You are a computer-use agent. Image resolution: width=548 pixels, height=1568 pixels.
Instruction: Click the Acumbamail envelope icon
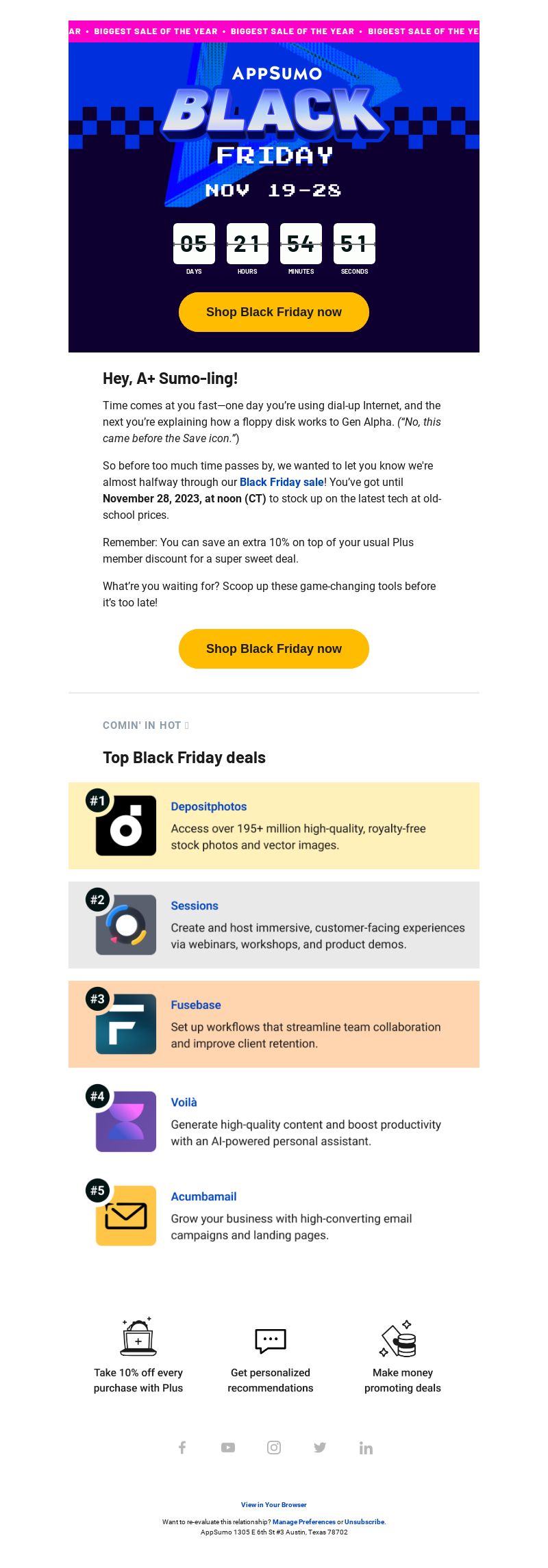126,1216
